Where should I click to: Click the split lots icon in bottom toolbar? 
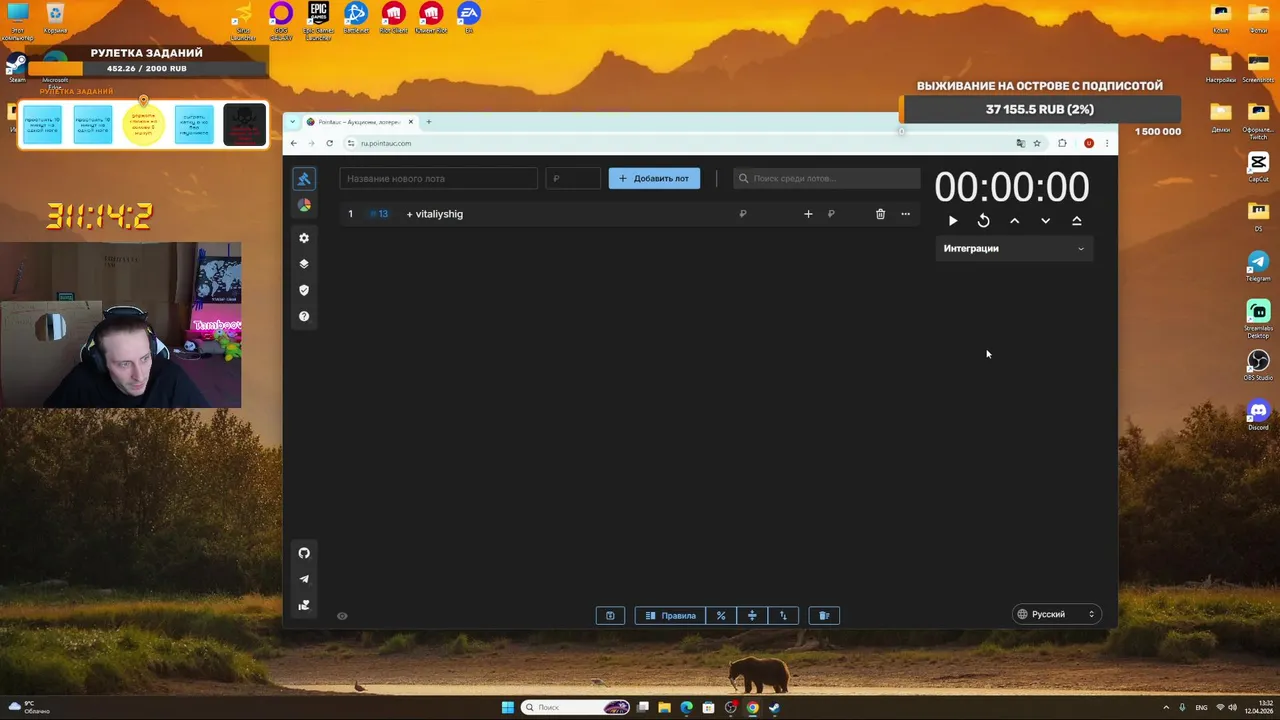pyautogui.click(x=752, y=615)
